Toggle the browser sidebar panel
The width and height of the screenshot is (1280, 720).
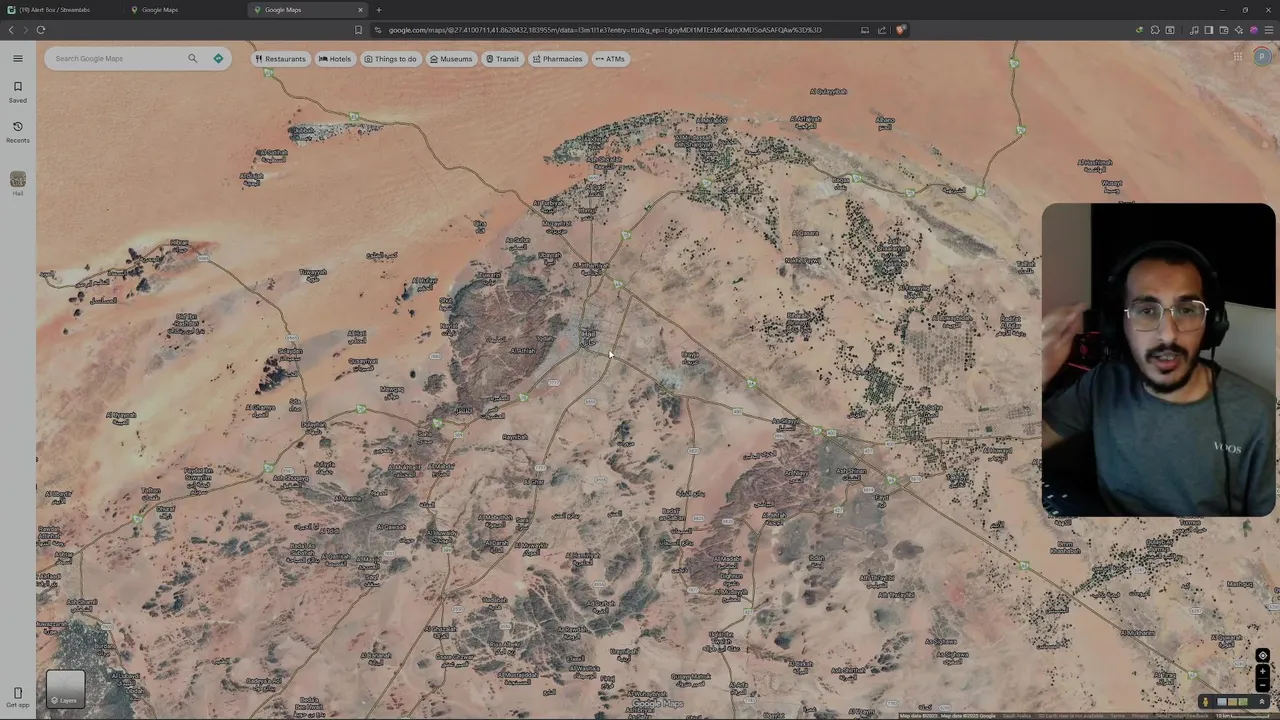pyautogui.click(x=1208, y=30)
